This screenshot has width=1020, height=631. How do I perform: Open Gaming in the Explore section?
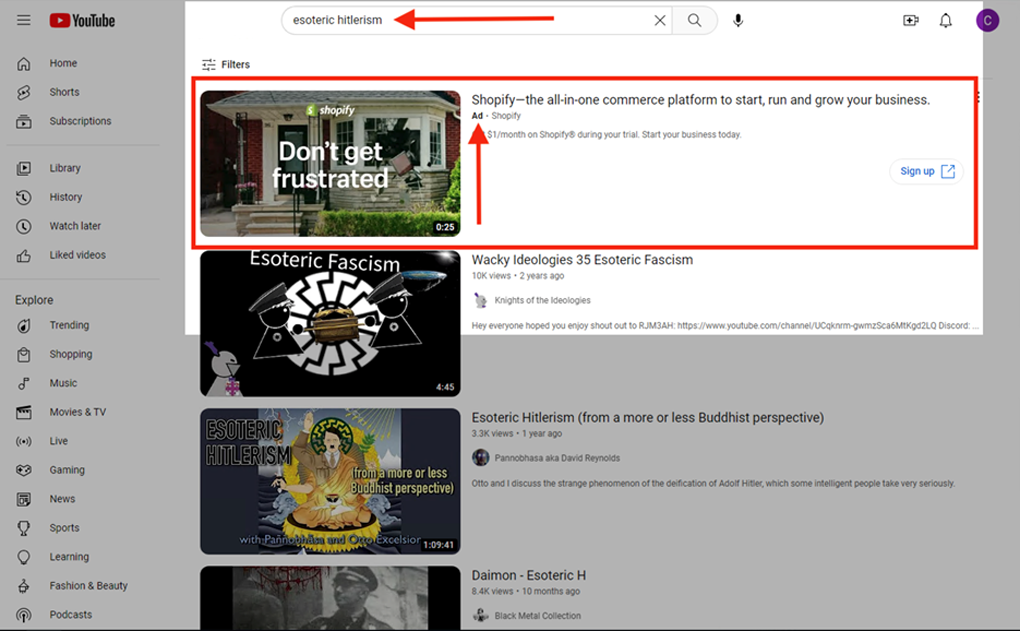click(67, 470)
